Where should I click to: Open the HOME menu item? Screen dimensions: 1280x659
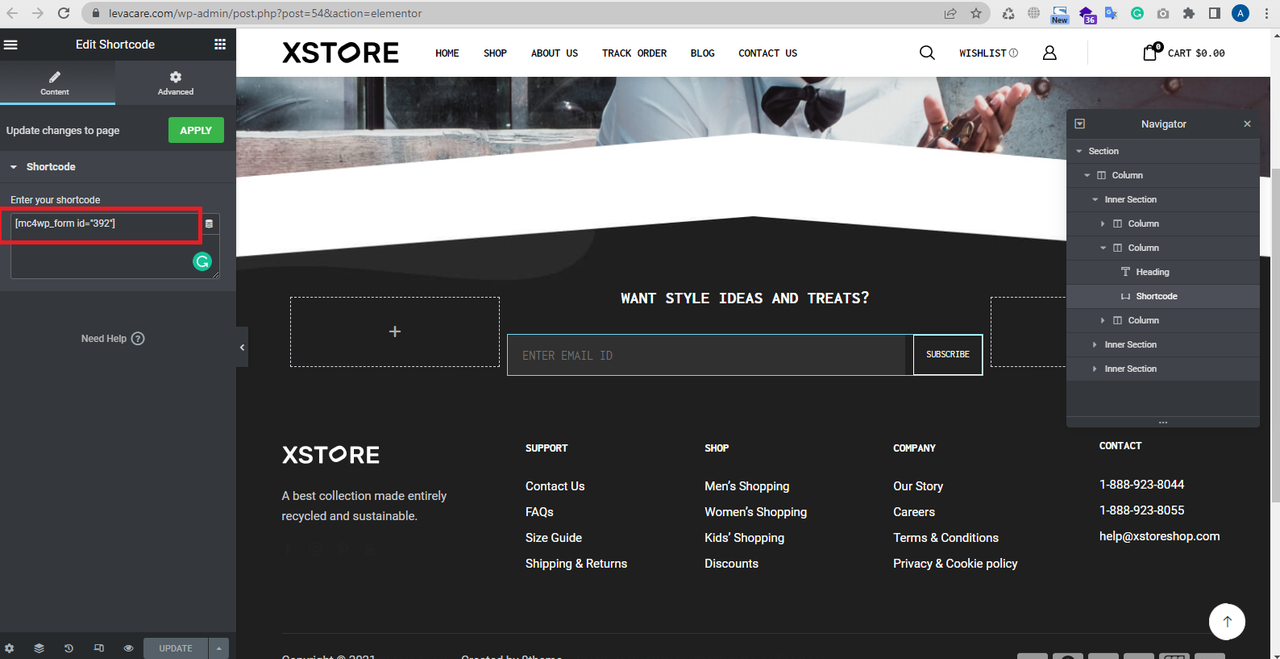coord(447,53)
